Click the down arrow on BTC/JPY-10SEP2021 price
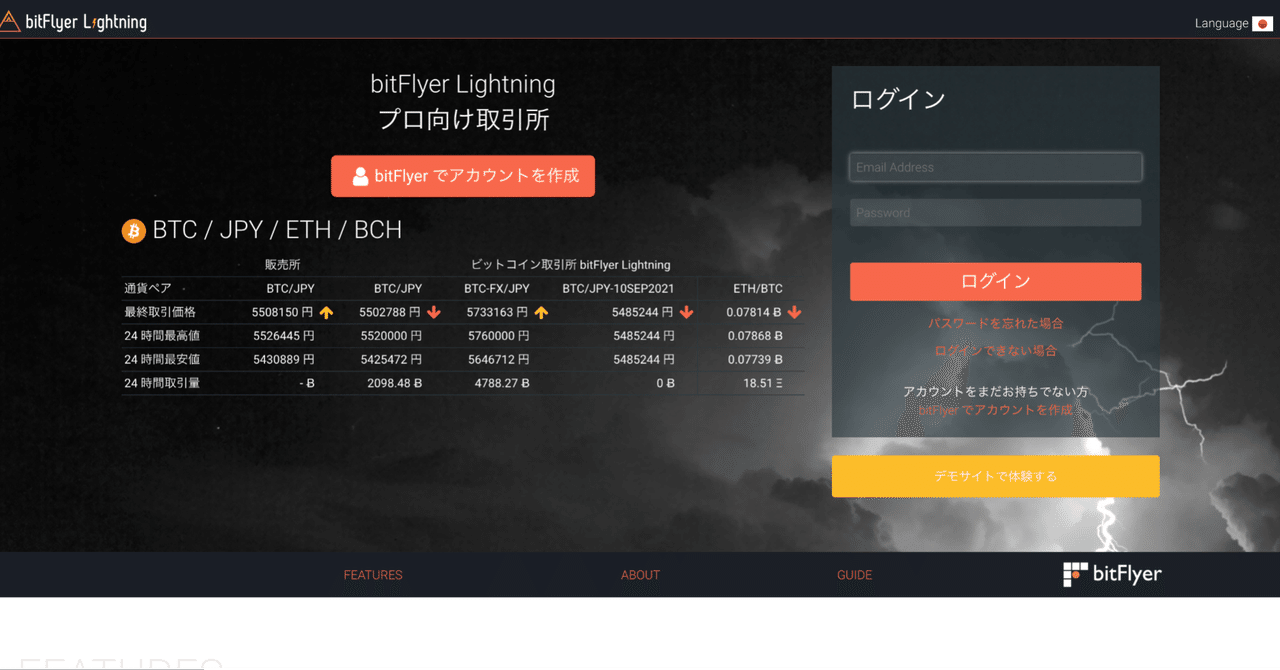The height and width of the screenshot is (670, 1280). click(x=685, y=312)
